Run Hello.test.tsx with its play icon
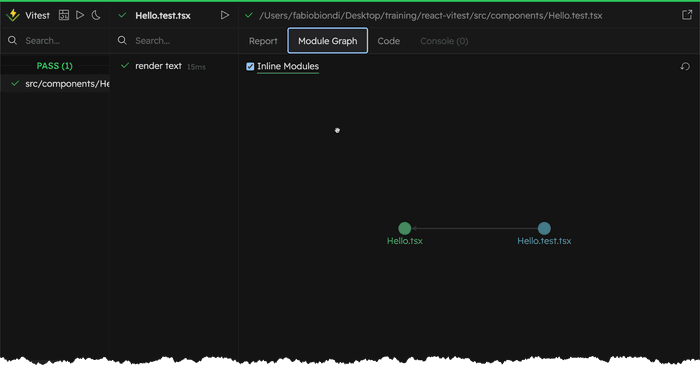Image resolution: width=700 pixels, height=365 pixels. (225, 15)
